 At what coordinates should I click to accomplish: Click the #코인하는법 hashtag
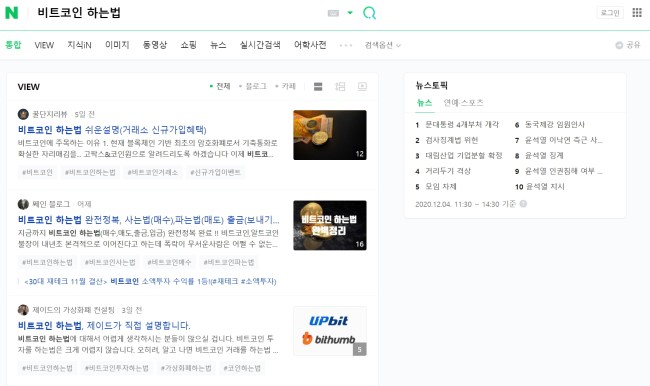pyautogui.click(x=242, y=368)
